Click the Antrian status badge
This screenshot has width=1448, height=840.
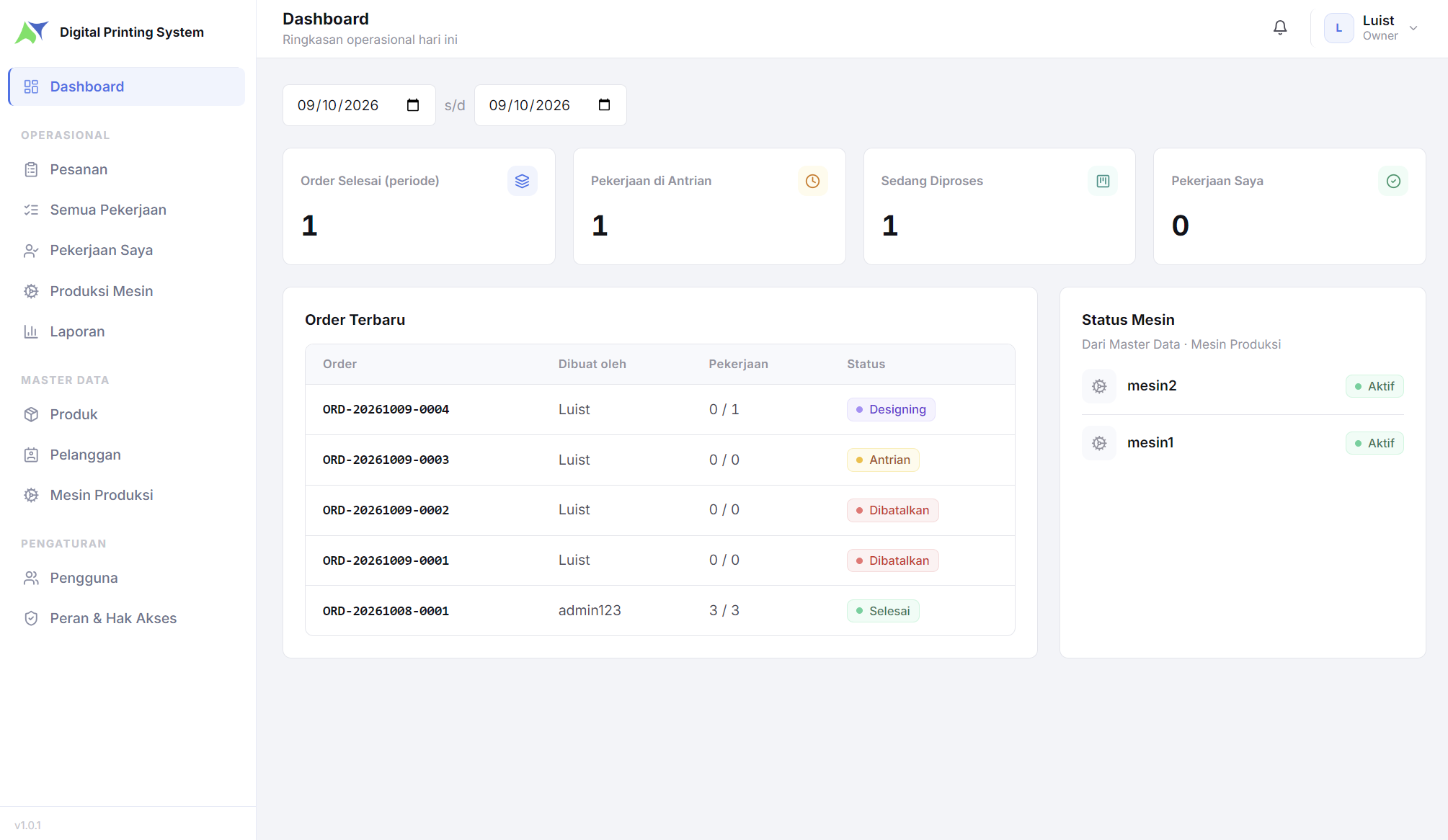point(883,460)
